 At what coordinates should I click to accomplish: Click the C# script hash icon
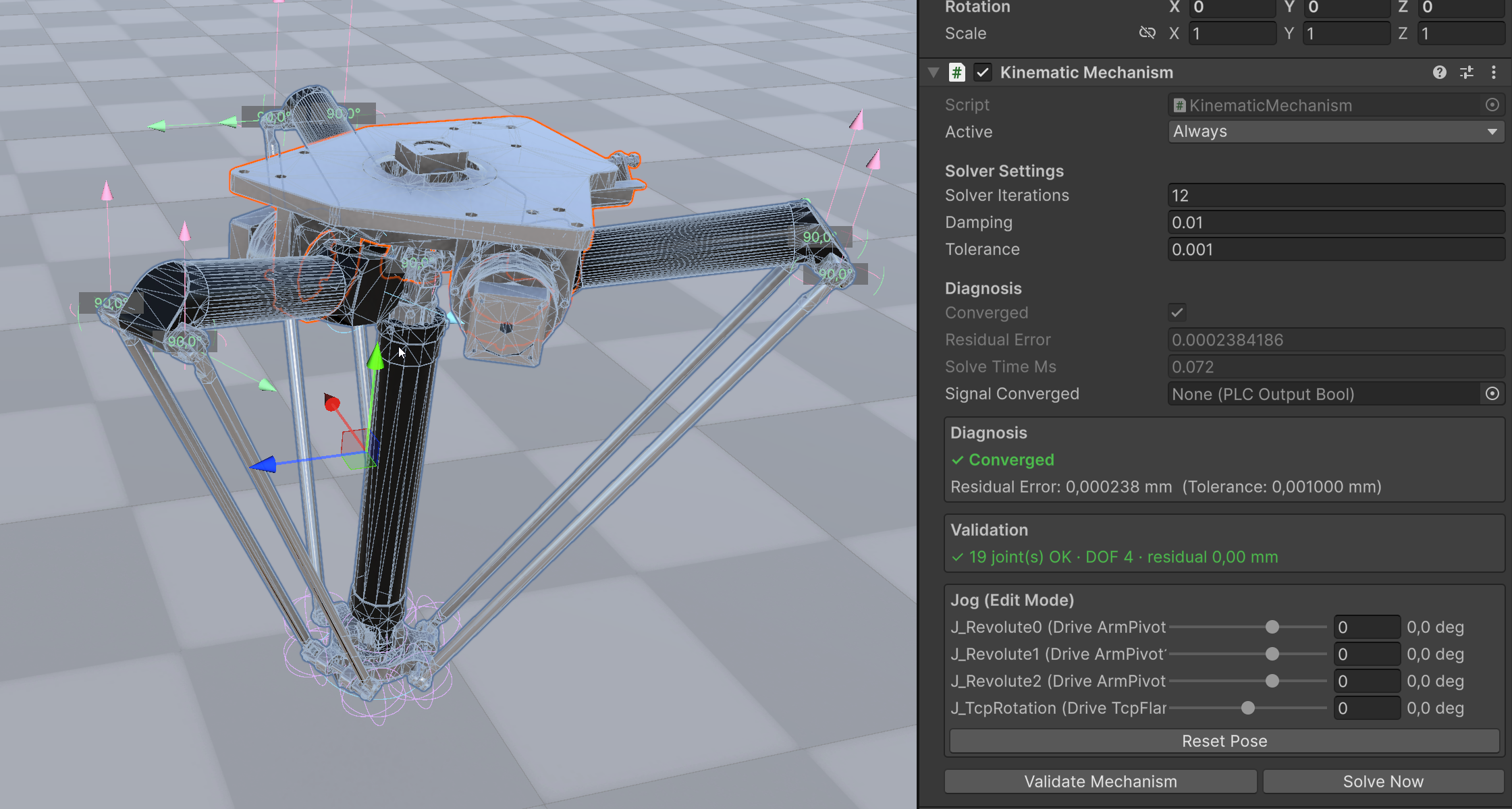(956, 72)
